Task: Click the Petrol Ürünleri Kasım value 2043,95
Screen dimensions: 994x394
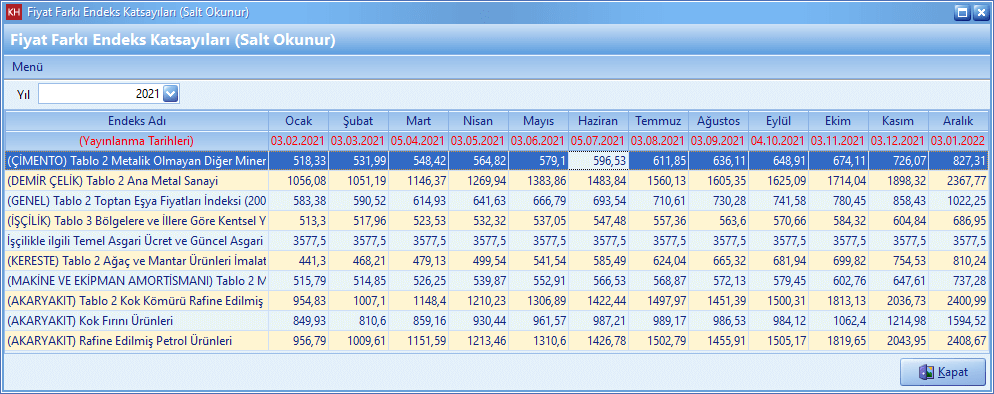Action: coord(898,341)
